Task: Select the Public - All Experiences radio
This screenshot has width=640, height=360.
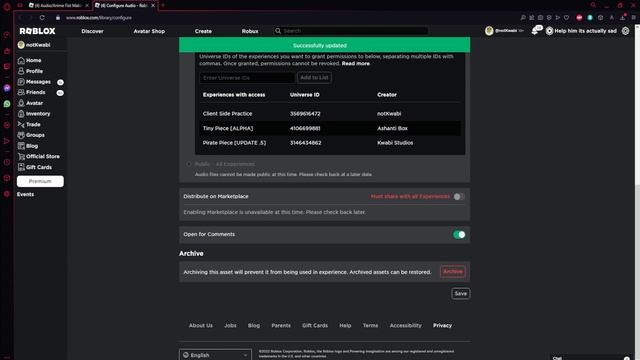Action: tap(189, 164)
